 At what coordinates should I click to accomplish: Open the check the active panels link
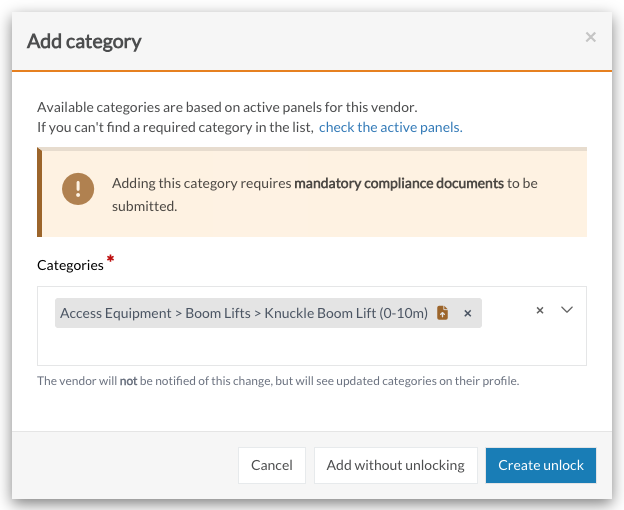(x=390, y=127)
